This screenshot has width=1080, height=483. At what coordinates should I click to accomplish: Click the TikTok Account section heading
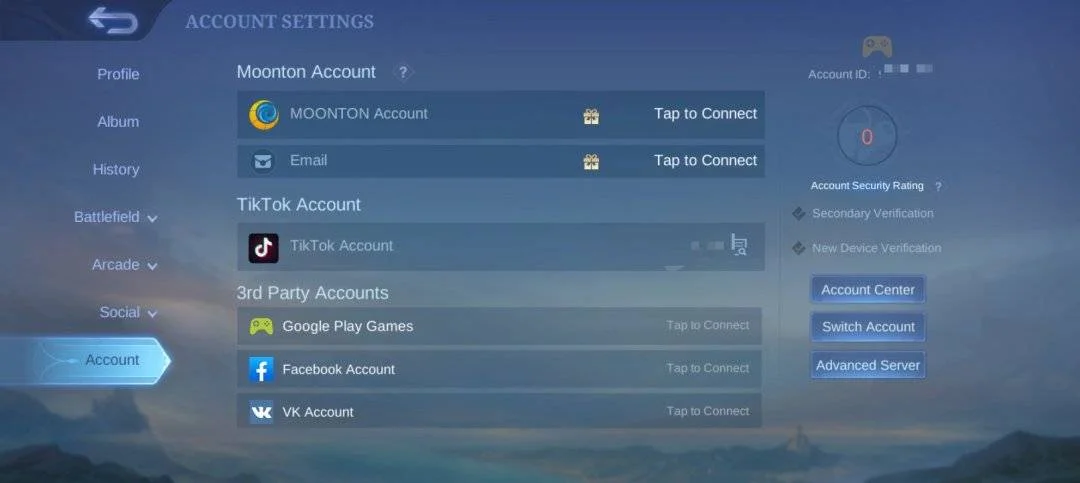299,205
